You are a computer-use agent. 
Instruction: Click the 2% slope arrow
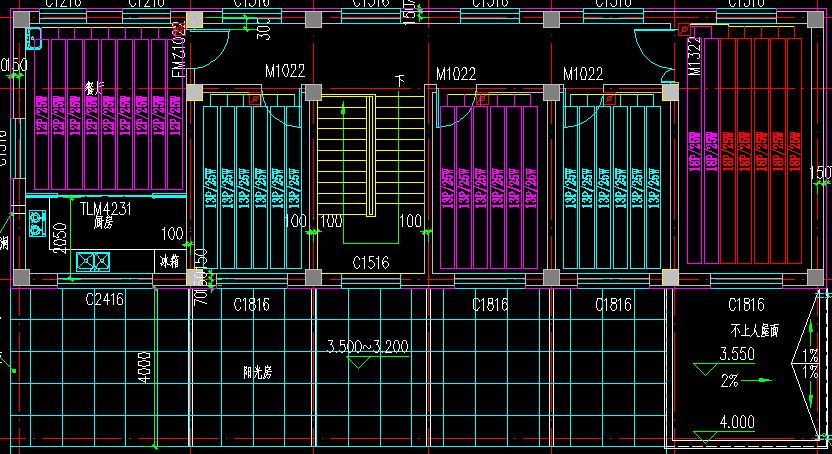click(x=765, y=380)
